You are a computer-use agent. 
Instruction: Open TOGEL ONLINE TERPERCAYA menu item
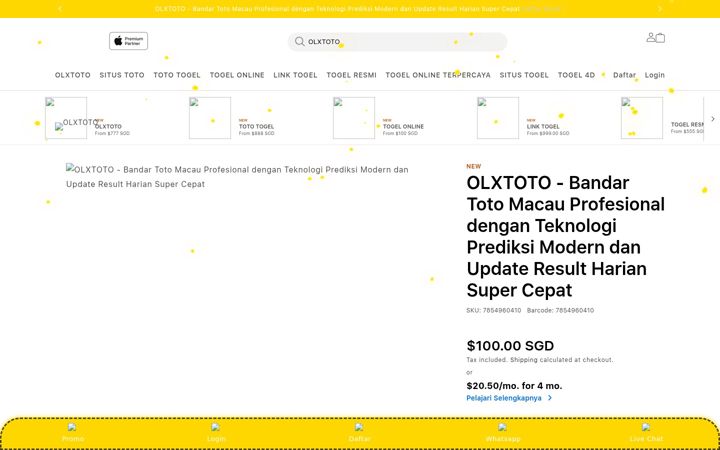(438, 75)
